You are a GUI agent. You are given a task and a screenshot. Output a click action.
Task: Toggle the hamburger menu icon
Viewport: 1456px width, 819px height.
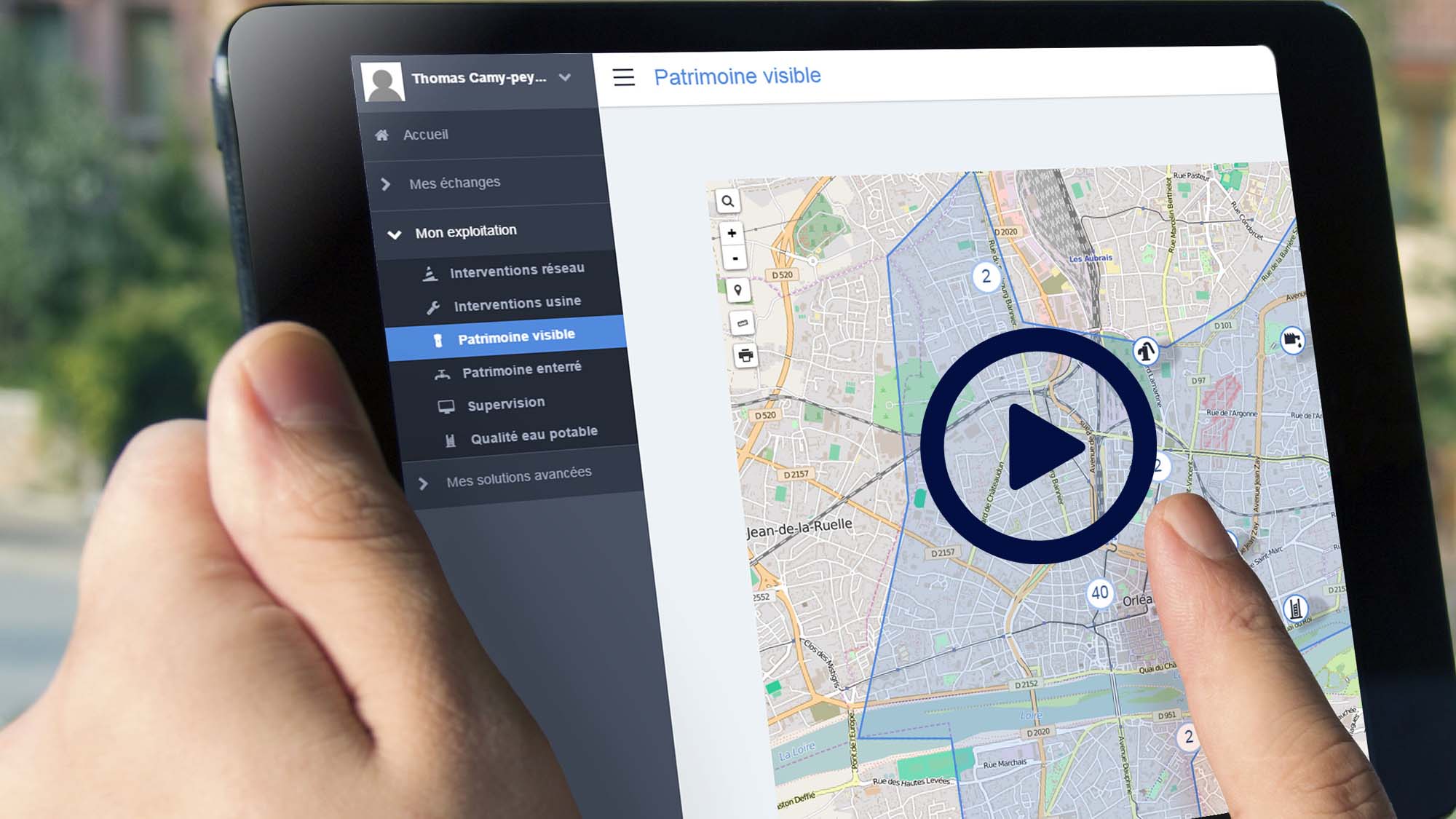coord(623,77)
